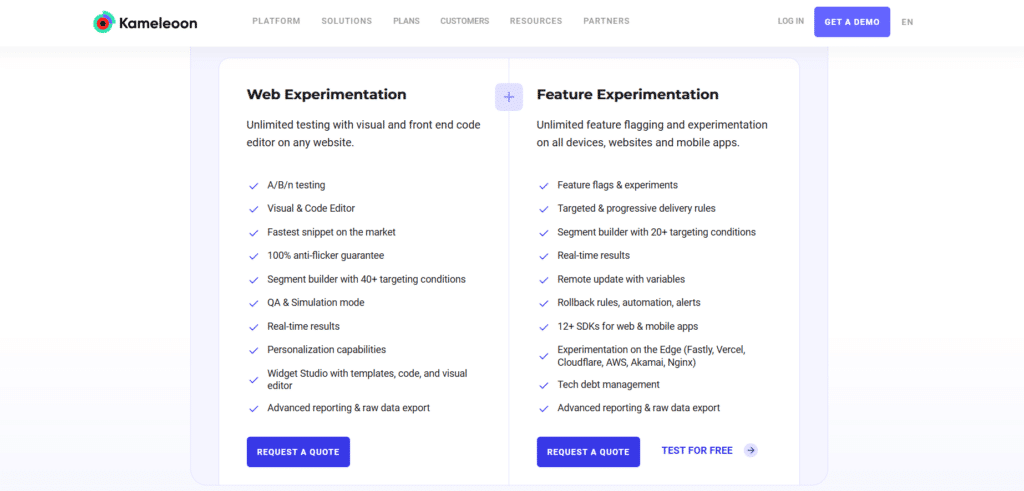The width and height of the screenshot is (1024, 491).
Task: Click the arrow icon beside Test for Free
Action: click(x=751, y=451)
